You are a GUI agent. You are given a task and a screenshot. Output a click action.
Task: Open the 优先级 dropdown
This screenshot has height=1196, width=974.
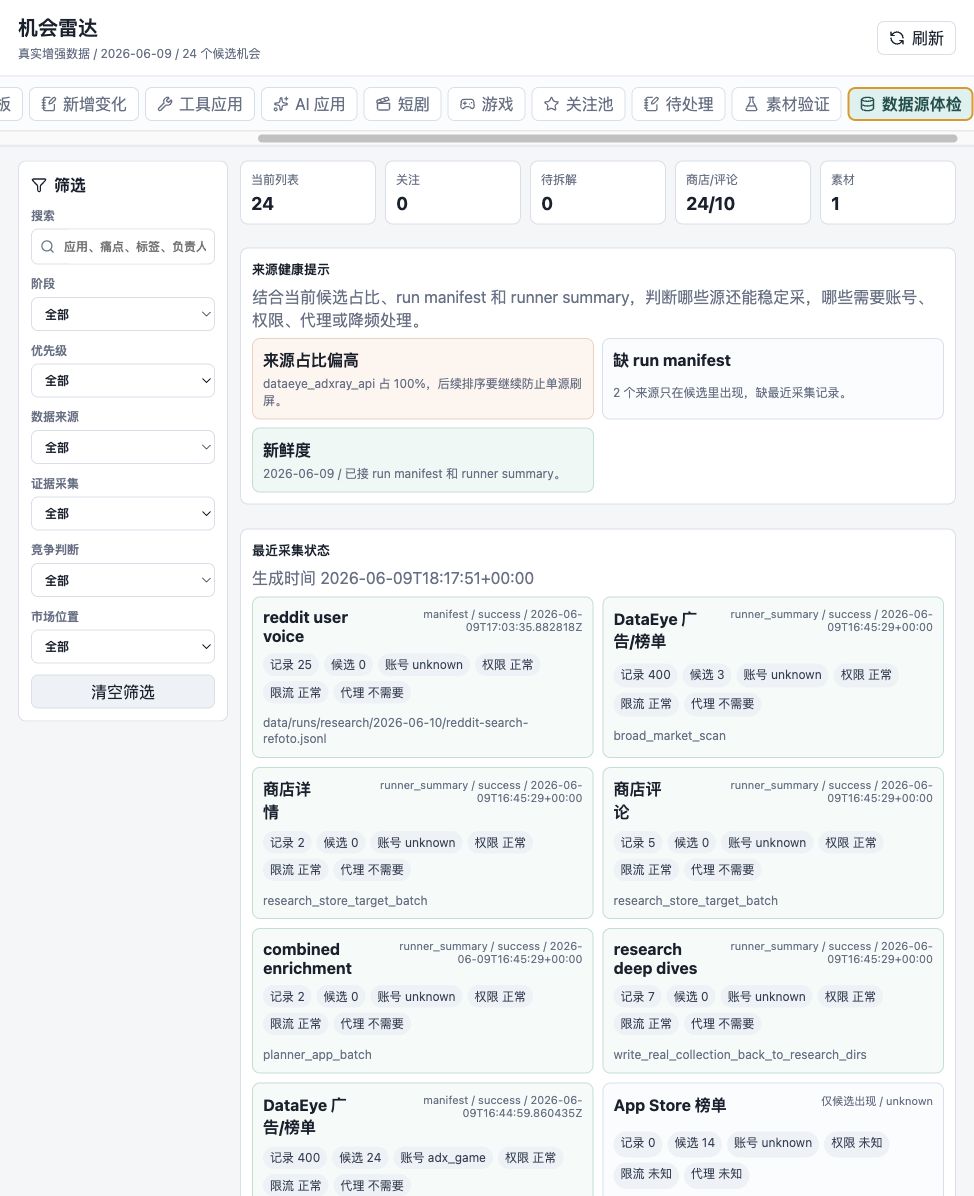click(123, 381)
